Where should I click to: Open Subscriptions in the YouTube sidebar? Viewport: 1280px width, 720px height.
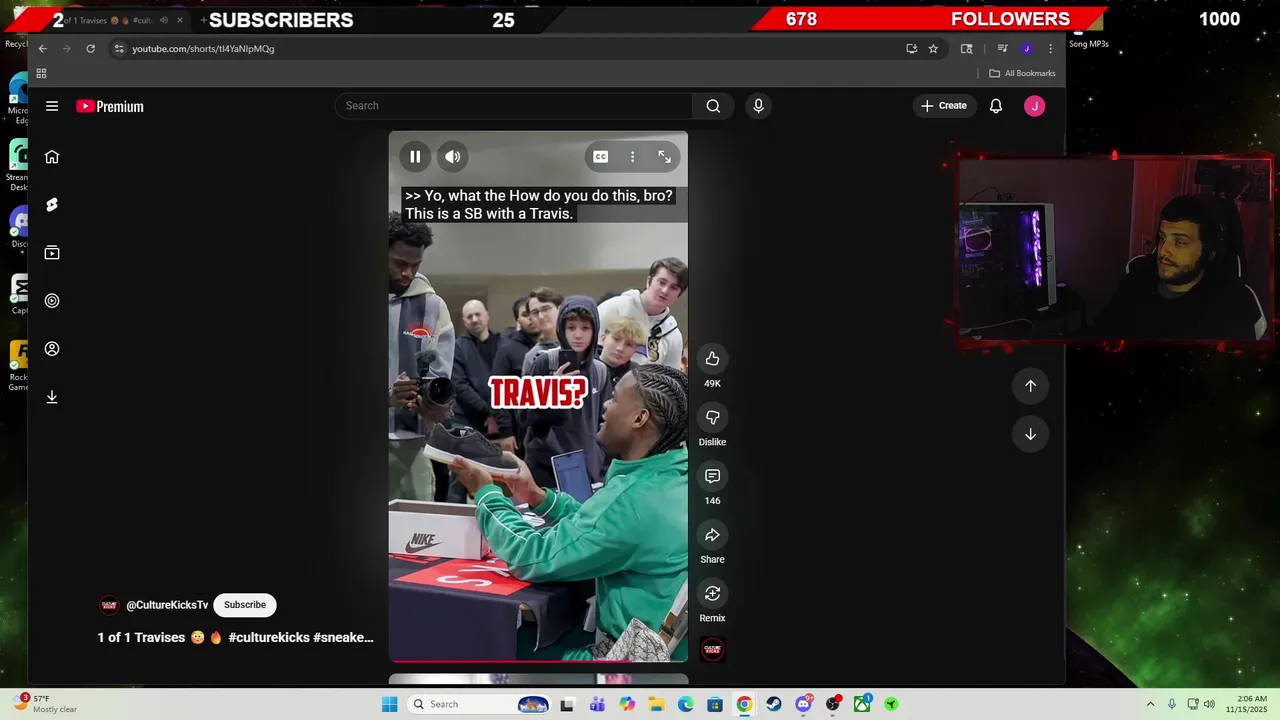click(52, 253)
